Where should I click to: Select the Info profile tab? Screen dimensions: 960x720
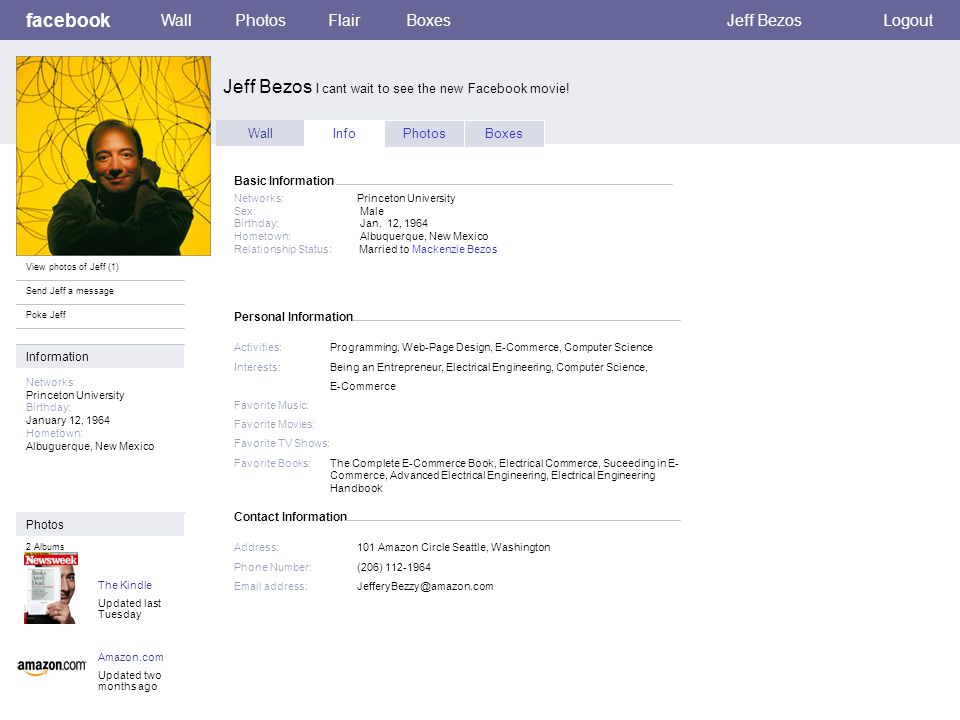point(344,133)
